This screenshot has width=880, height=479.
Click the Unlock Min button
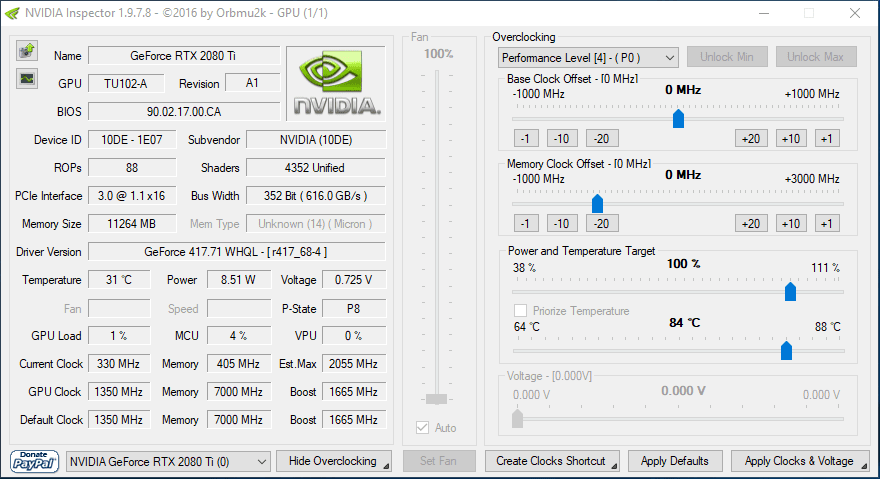[727, 57]
